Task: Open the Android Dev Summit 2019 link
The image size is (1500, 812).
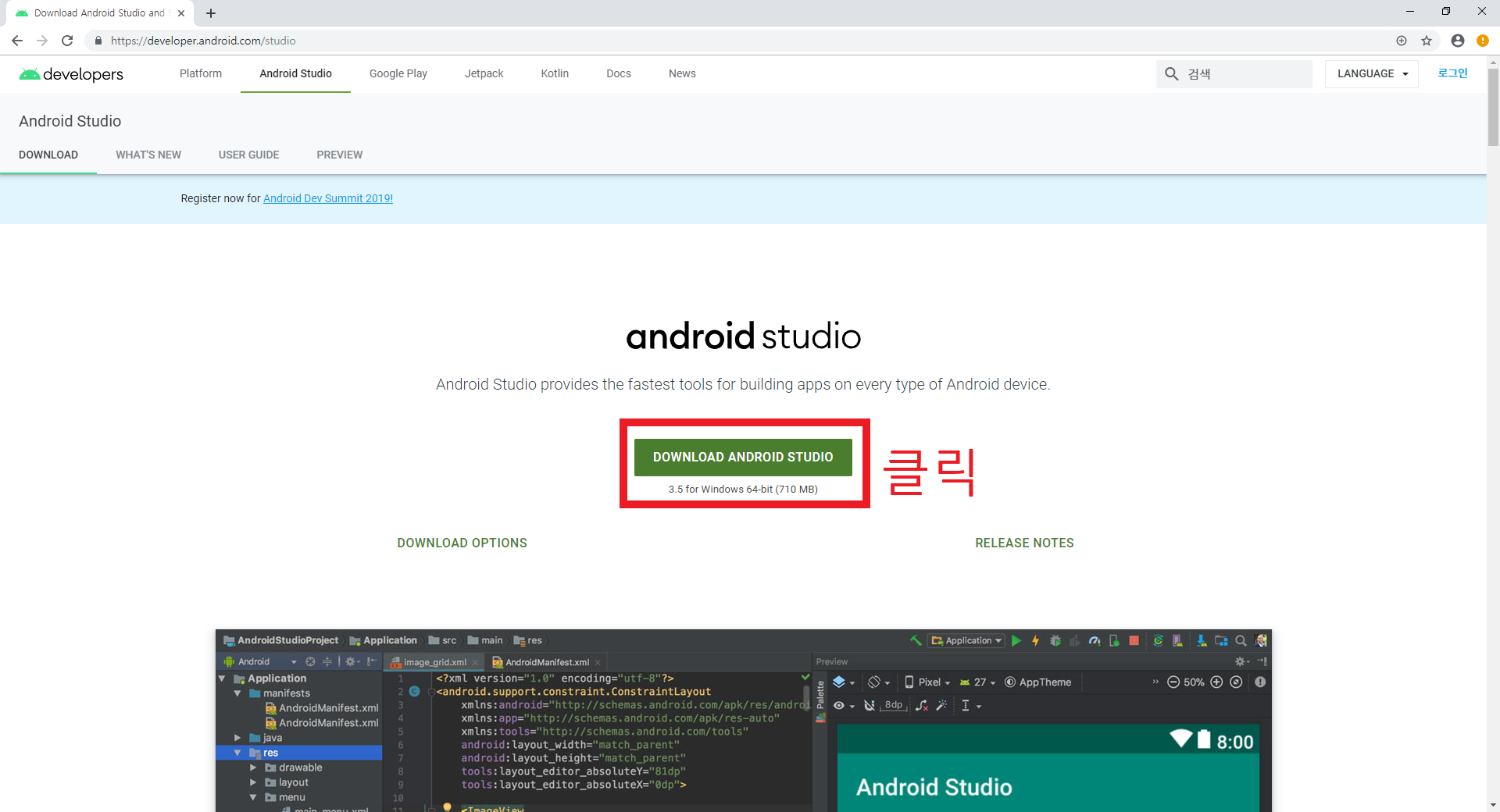Action: pos(328,198)
